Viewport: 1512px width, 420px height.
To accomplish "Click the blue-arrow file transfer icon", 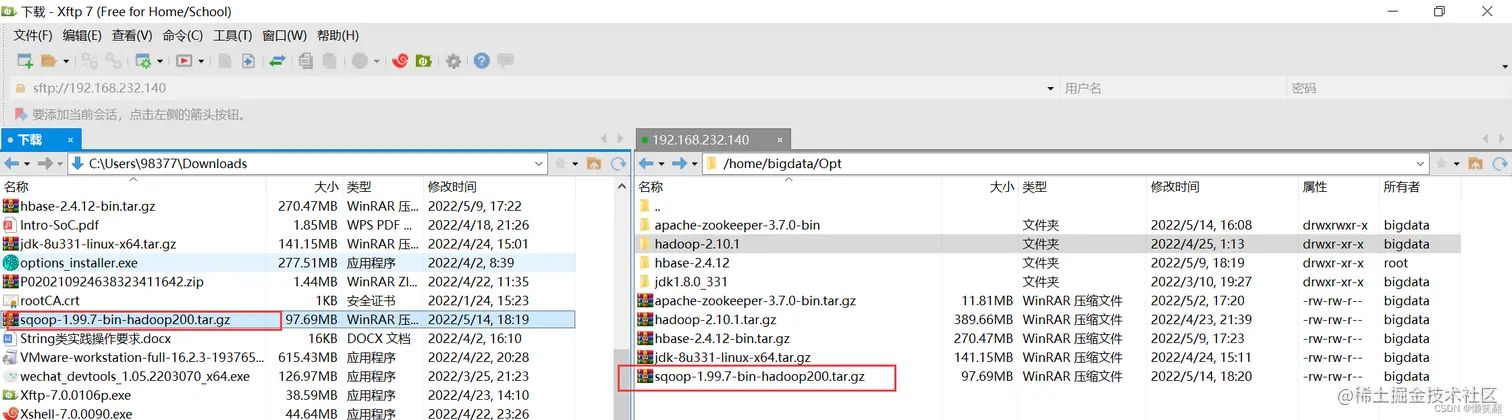I will coord(249,61).
